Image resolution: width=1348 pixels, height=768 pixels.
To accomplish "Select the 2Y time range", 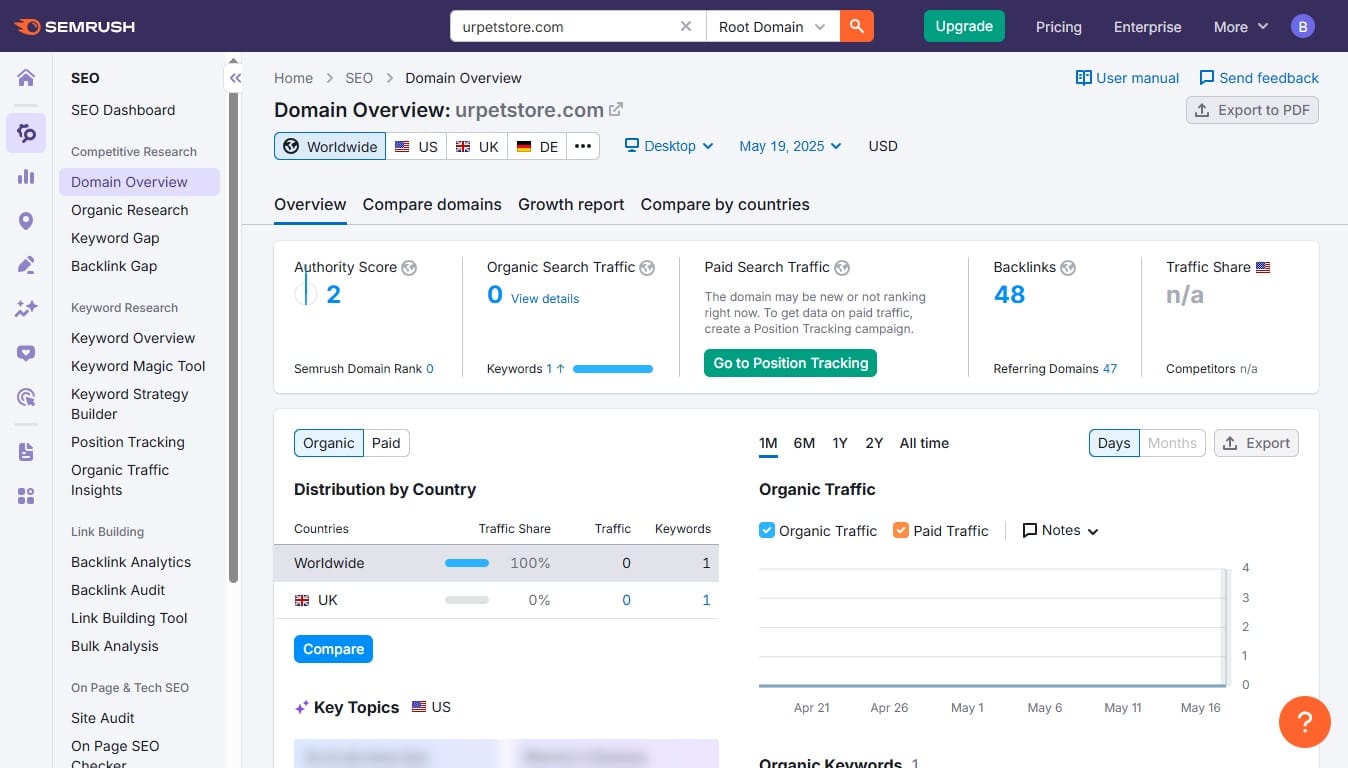I will click(x=874, y=443).
